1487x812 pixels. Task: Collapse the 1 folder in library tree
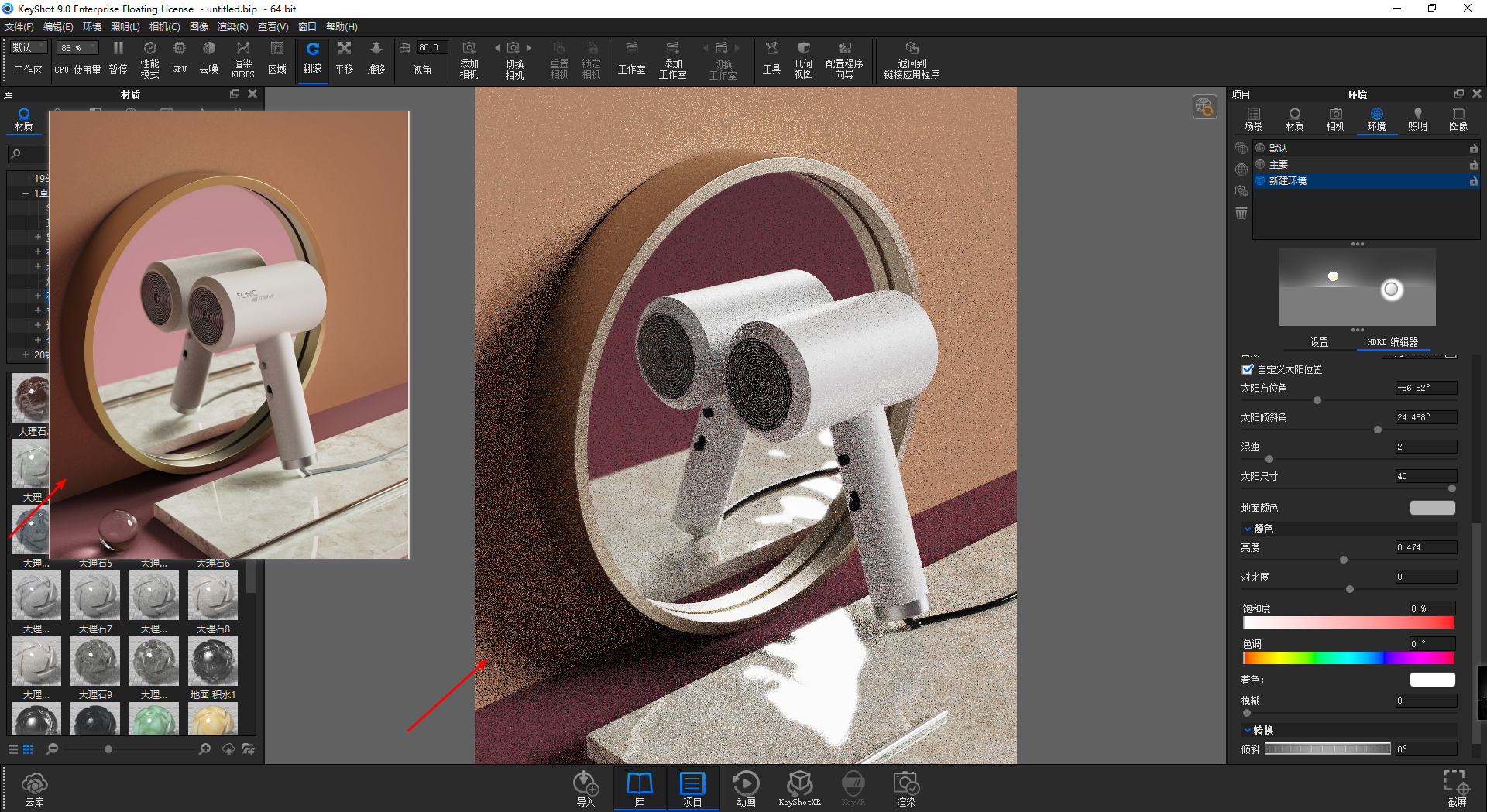point(25,194)
